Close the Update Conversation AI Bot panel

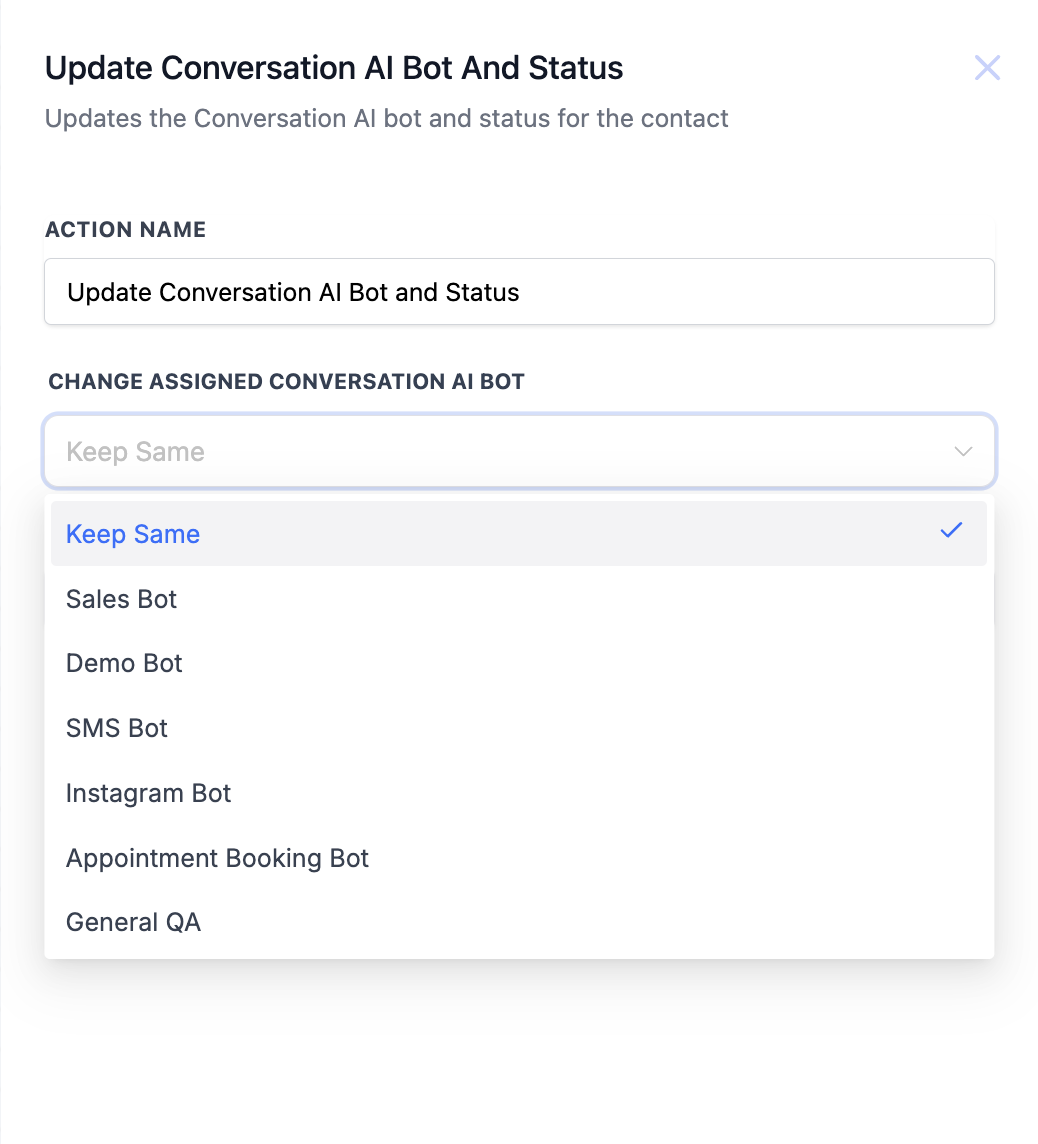[x=987, y=68]
